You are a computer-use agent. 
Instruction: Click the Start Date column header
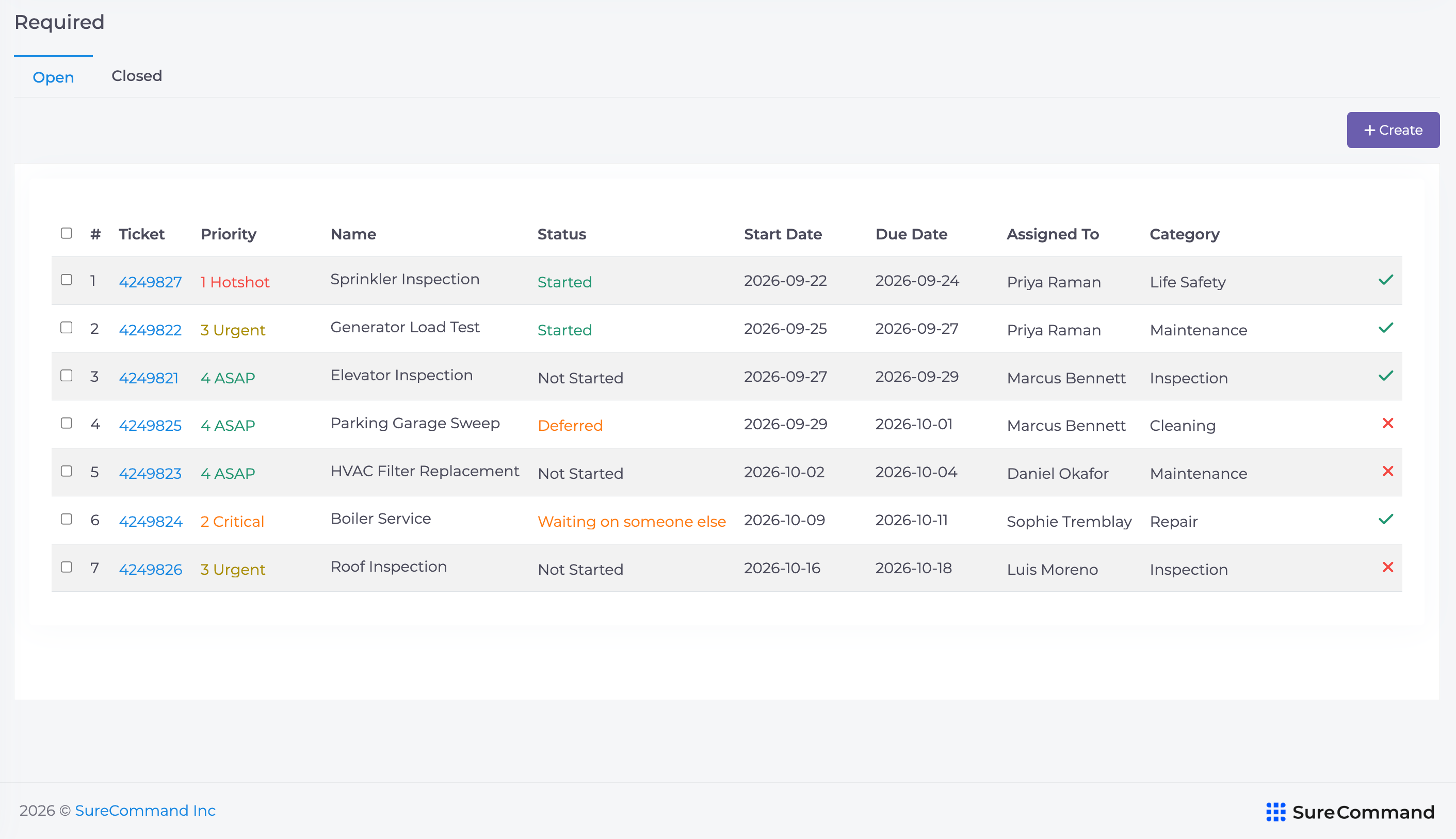tap(783, 234)
